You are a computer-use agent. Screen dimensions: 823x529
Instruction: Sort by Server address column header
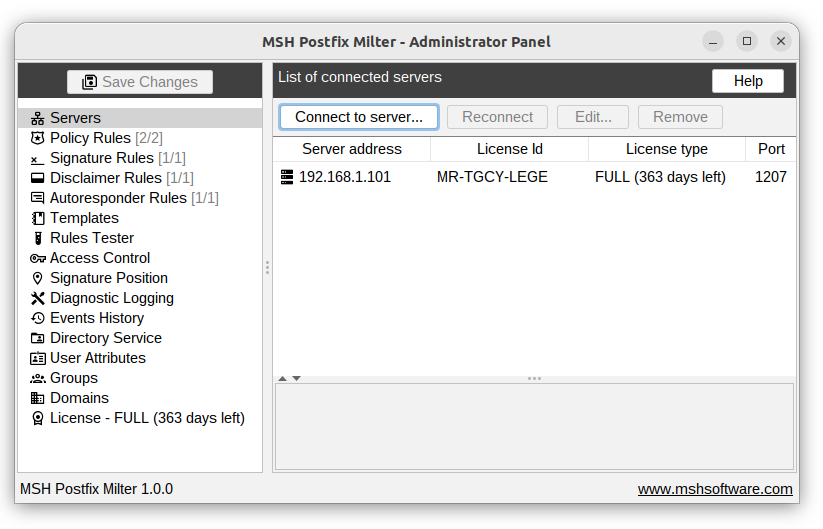click(x=352, y=149)
